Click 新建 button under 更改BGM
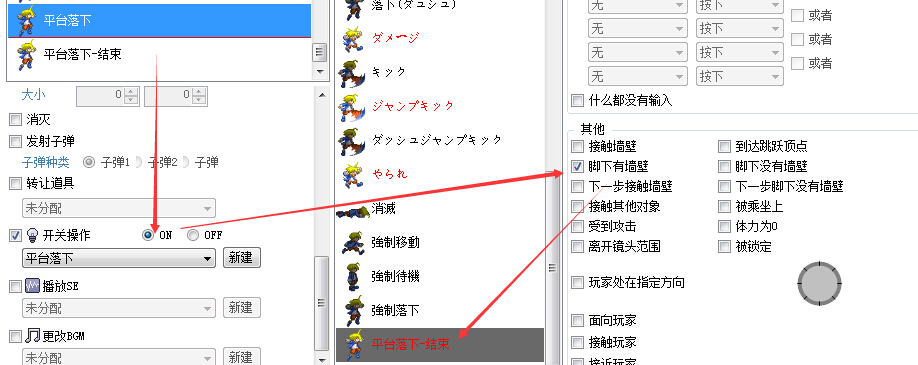Viewport: 918px width, 365px height. [241, 357]
